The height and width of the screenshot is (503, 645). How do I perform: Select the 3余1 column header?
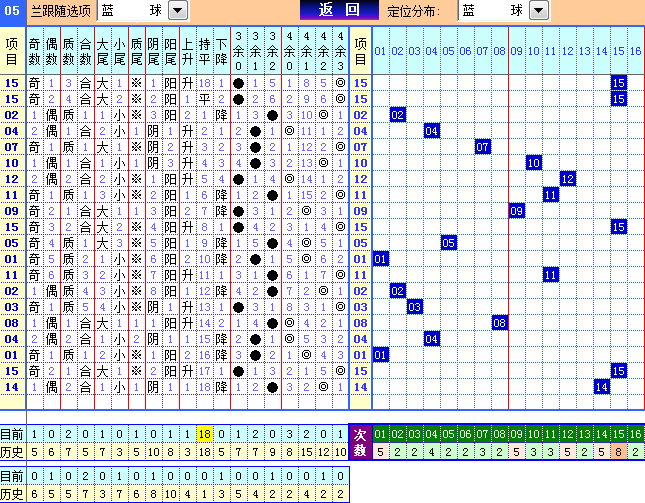click(x=255, y=51)
